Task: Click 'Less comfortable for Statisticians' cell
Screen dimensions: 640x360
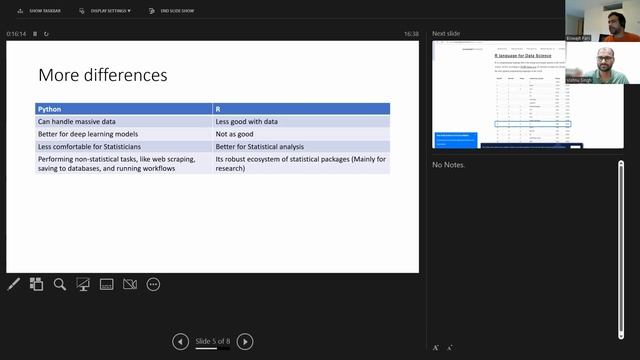Action: 124,147
